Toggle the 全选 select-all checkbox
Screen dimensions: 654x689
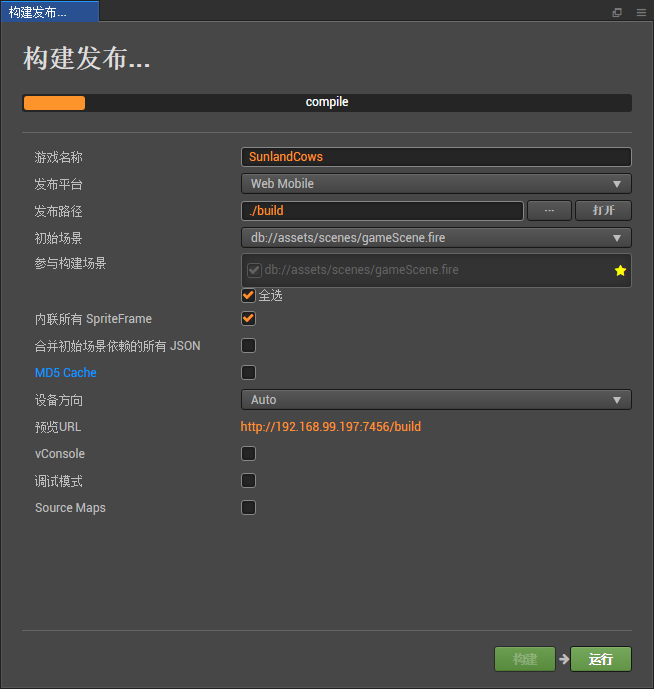click(248, 295)
